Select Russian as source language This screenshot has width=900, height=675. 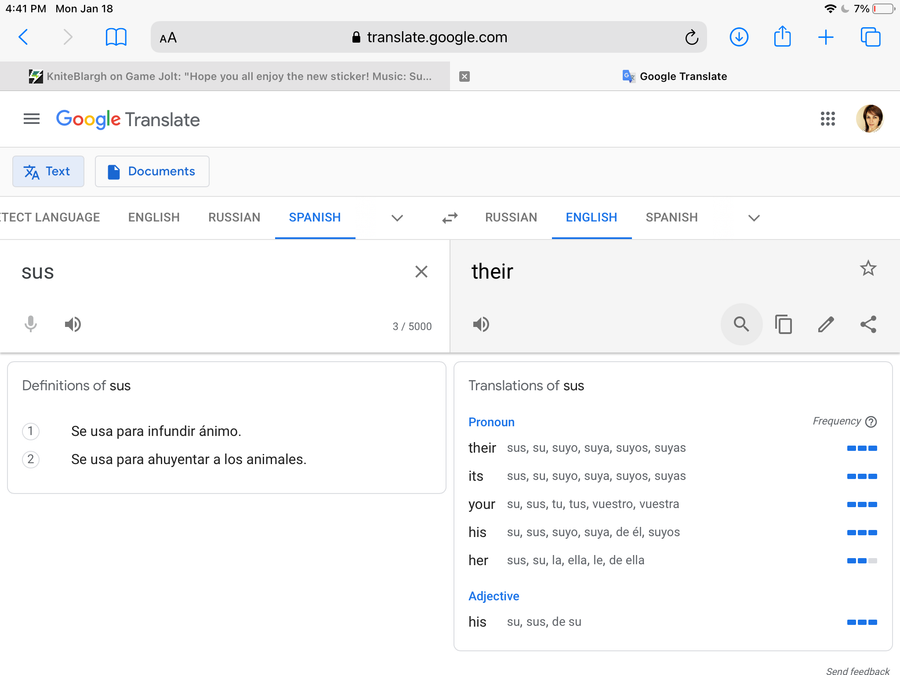234,217
